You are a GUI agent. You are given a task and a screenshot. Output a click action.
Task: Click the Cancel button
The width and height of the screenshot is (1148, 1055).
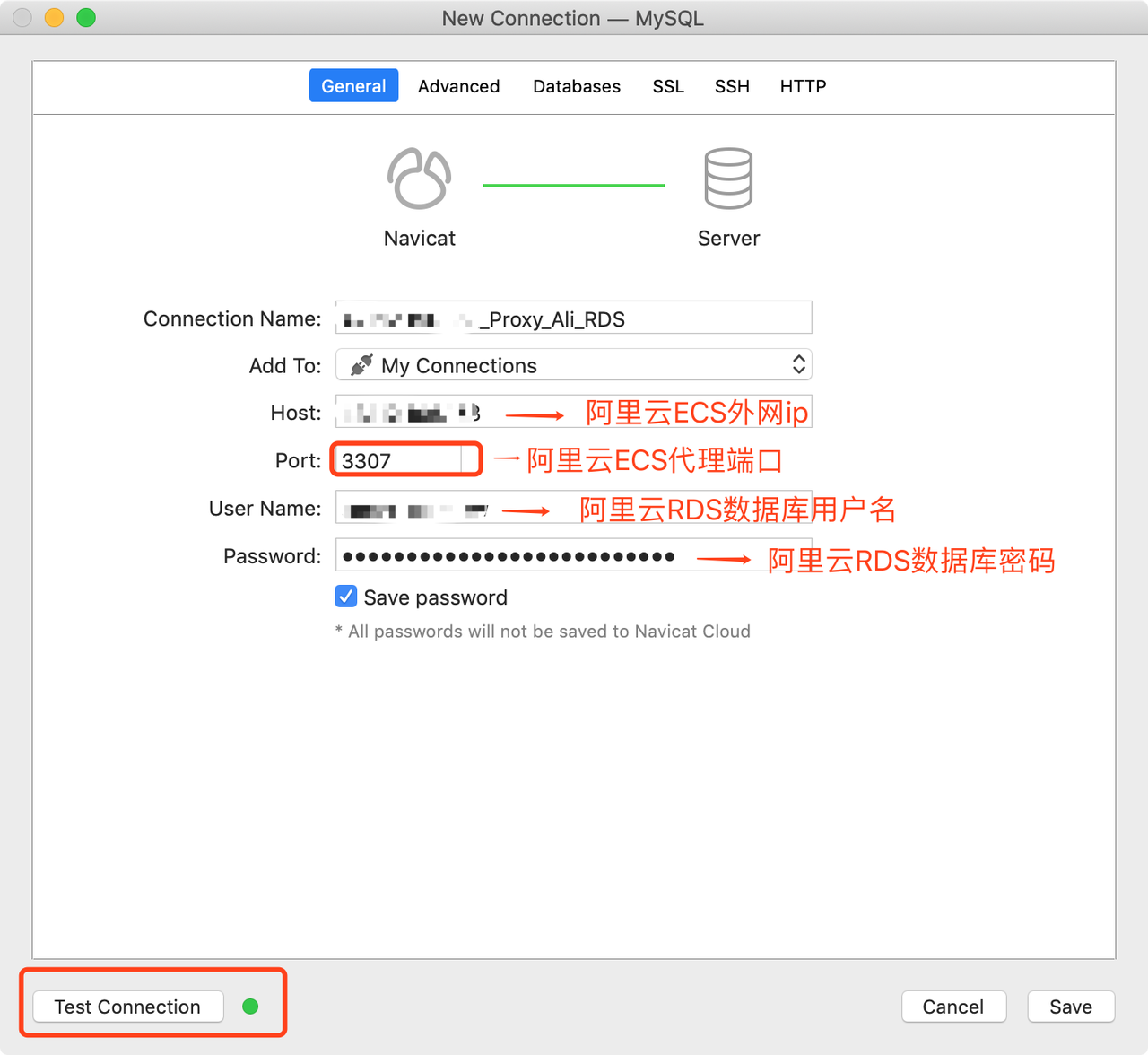click(x=953, y=1007)
